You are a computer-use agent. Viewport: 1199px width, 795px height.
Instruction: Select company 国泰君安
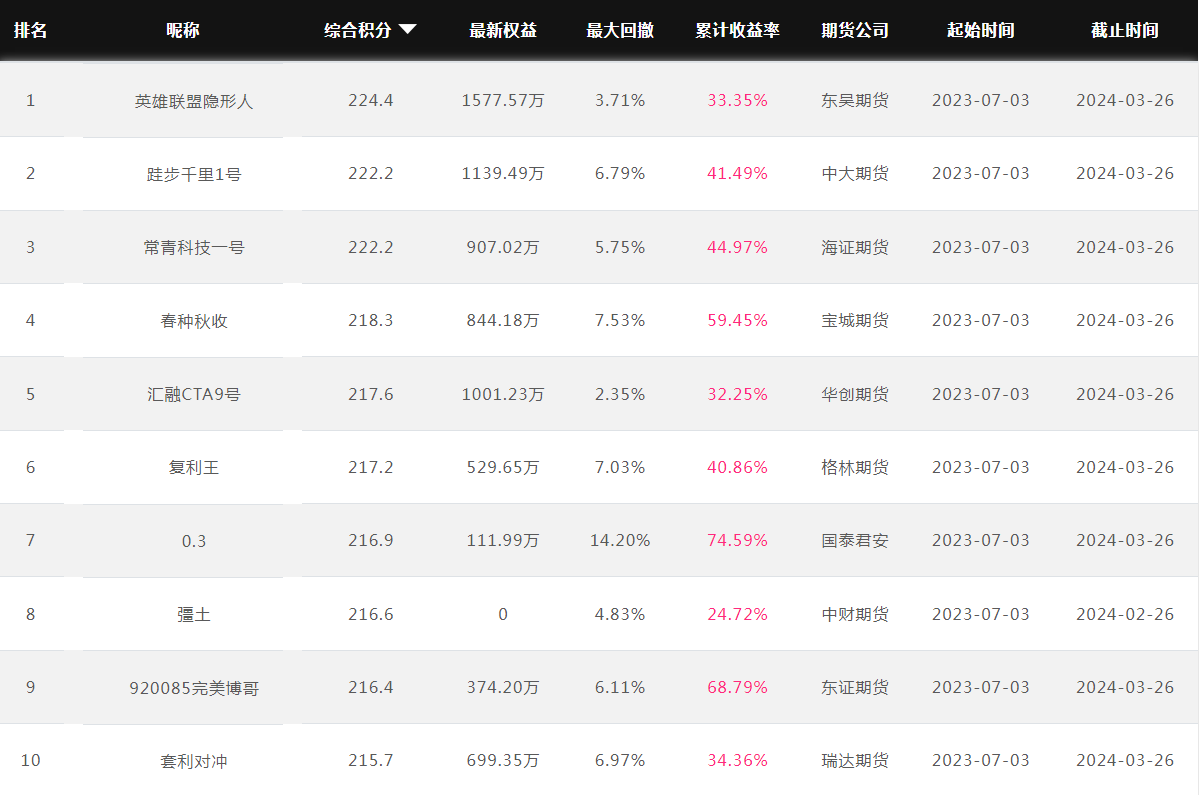click(855, 540)
